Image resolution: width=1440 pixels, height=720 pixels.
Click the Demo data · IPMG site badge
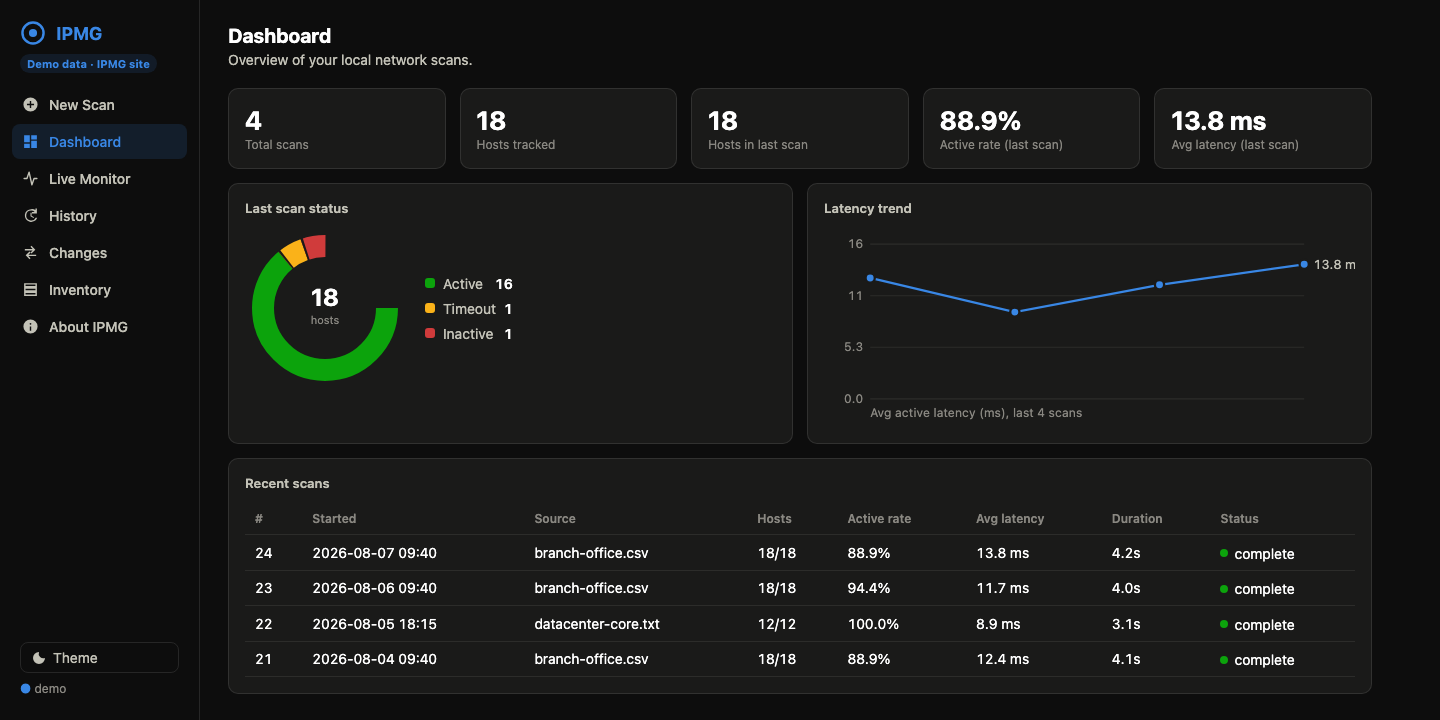click(89, 64)
